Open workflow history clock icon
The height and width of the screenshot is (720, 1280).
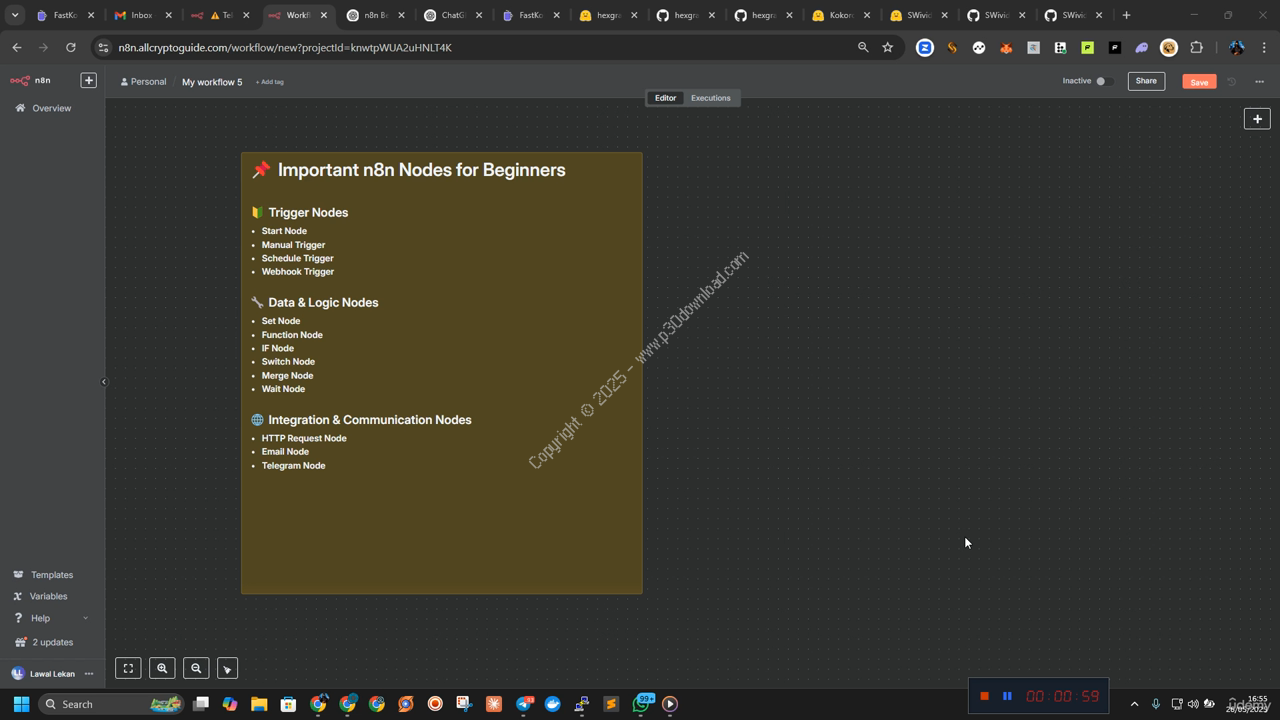(x=1232, y=81)
